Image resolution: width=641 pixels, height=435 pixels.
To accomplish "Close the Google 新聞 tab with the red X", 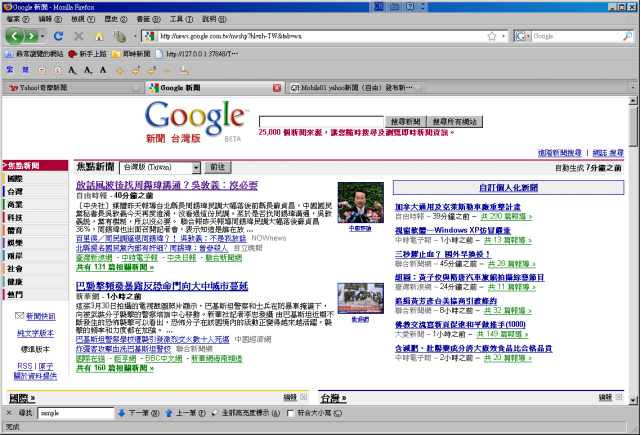I will click(277, 88).
